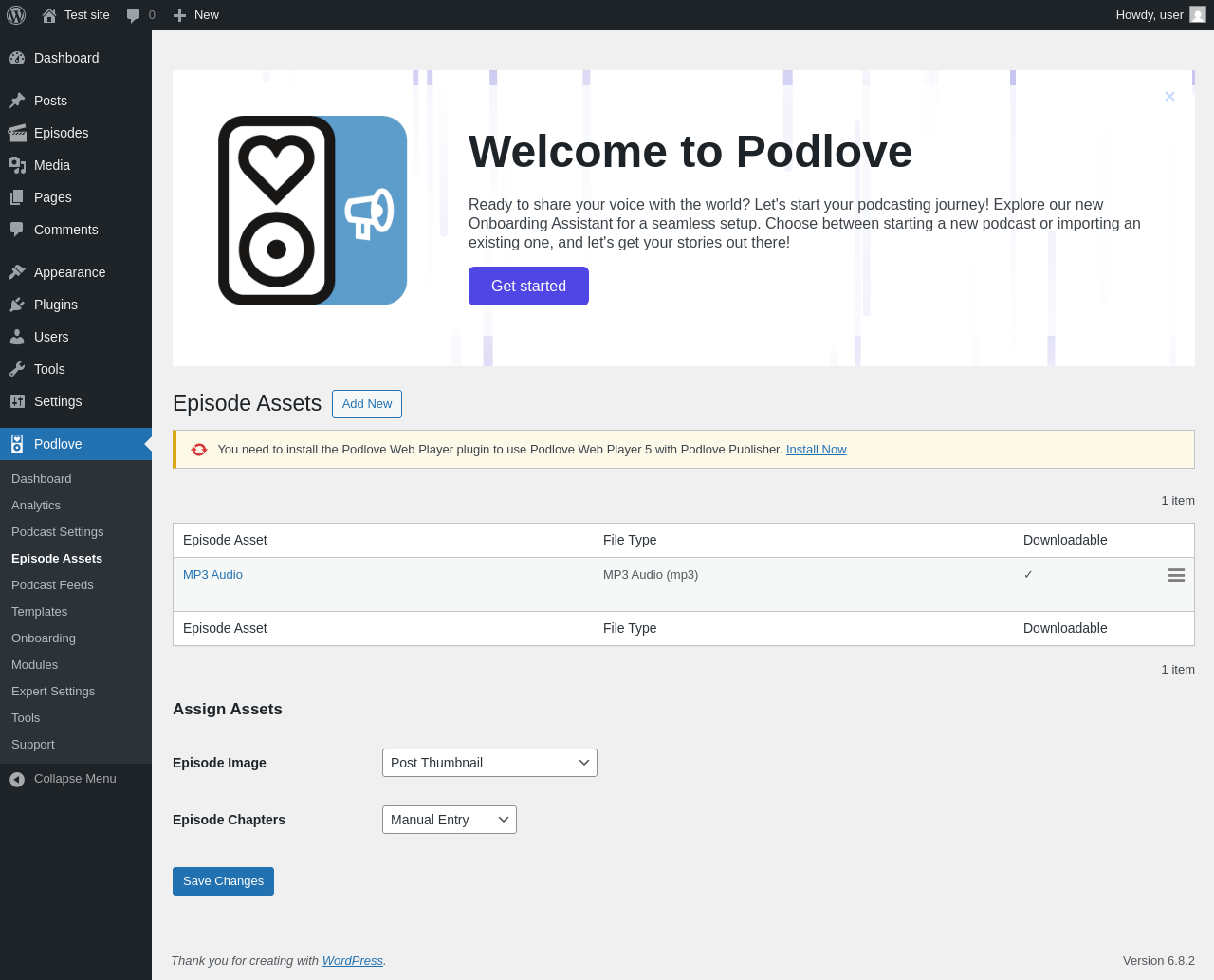Open Templates submenu item
1214x980 pixels.
click(x=40, y=612)
